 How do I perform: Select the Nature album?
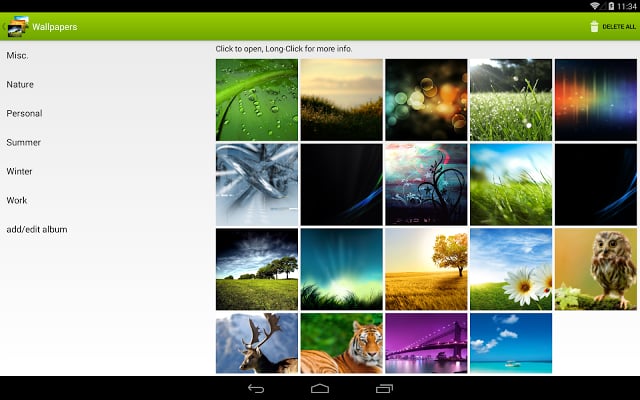pos(20,84)
